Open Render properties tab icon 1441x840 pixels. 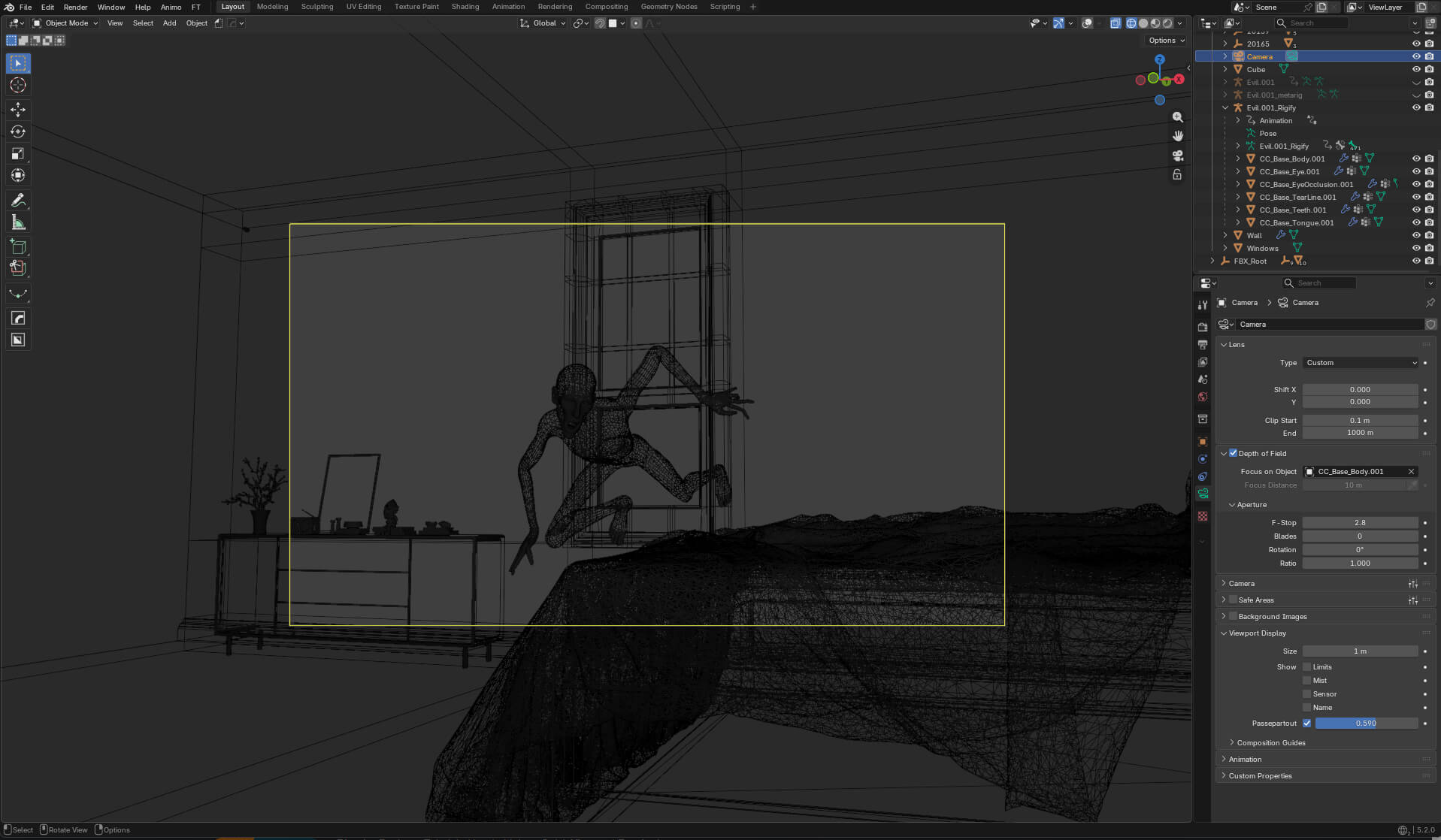point(1203,327)
